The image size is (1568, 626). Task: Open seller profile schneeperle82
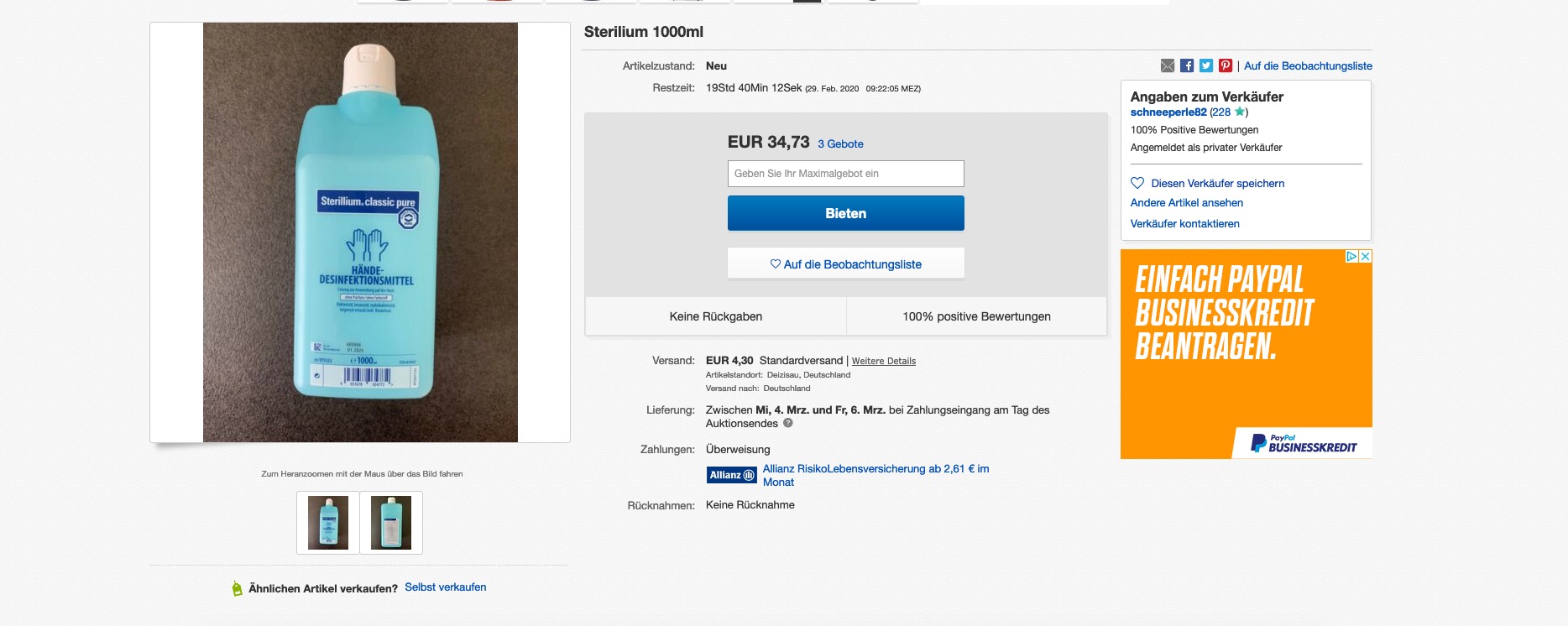click(x=1168, y=112)
